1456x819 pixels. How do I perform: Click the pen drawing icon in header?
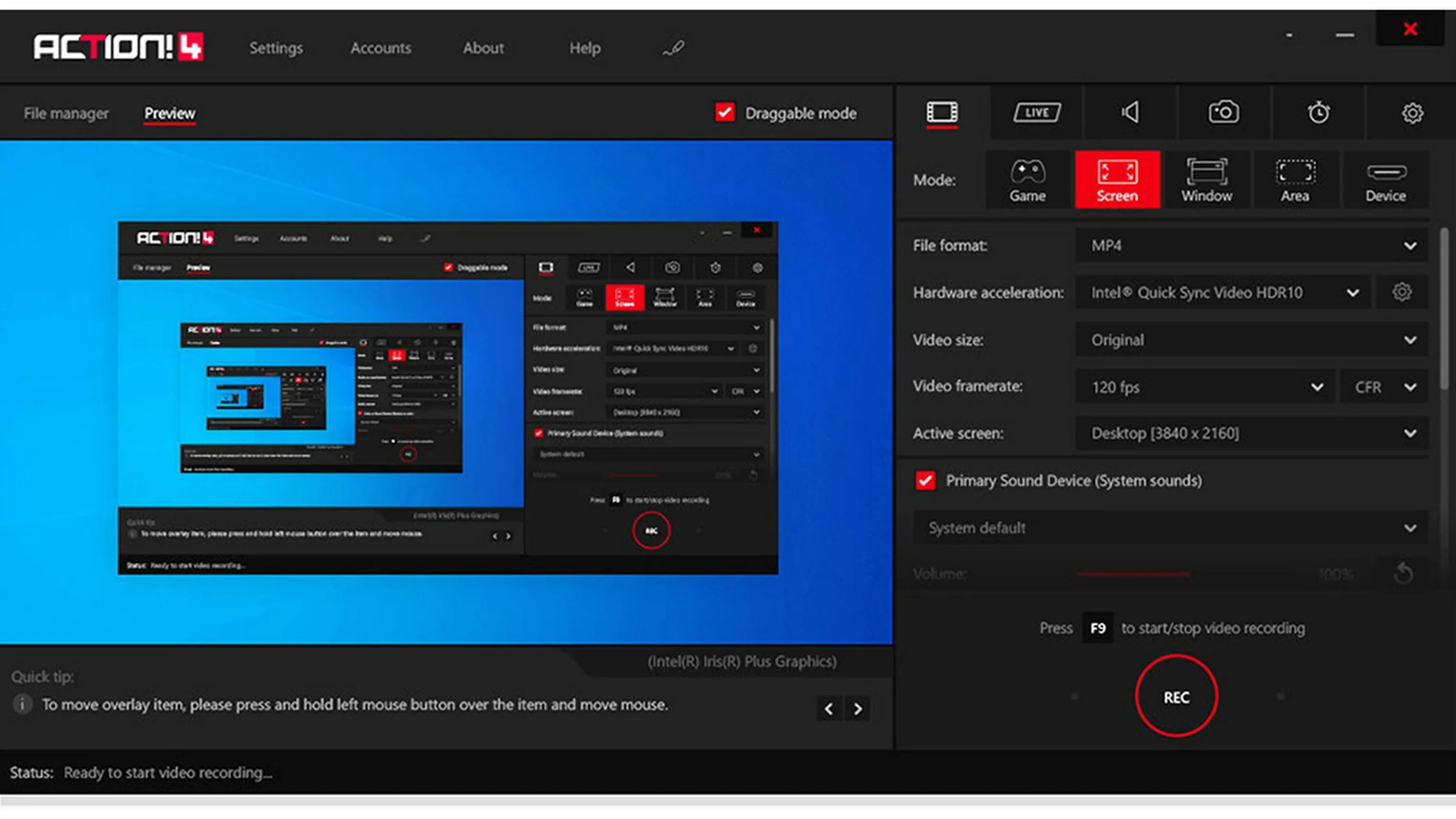tap(673, 48)
